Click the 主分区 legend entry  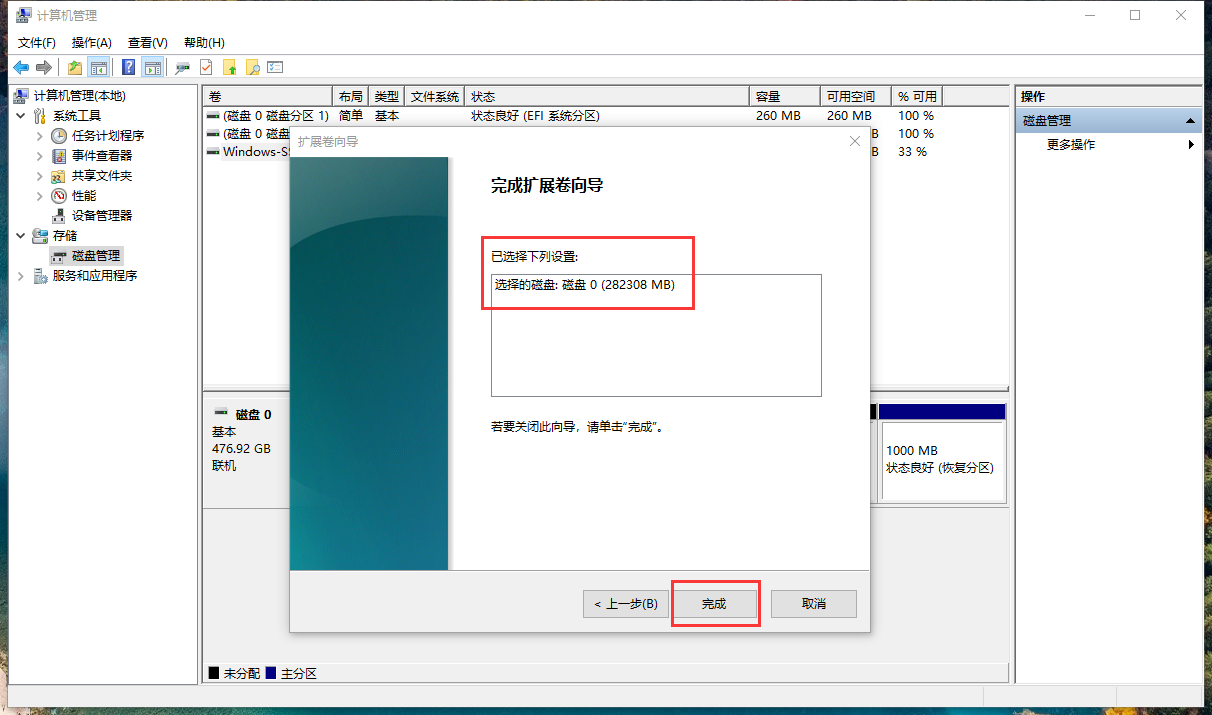pyautogui.click(x=290, y=674)
